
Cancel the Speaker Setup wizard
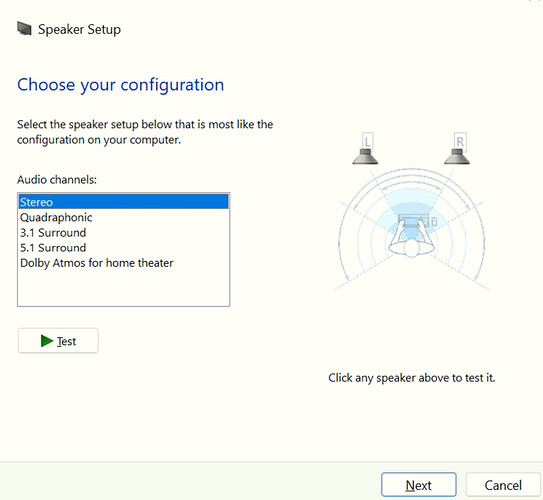coord(503,485)
